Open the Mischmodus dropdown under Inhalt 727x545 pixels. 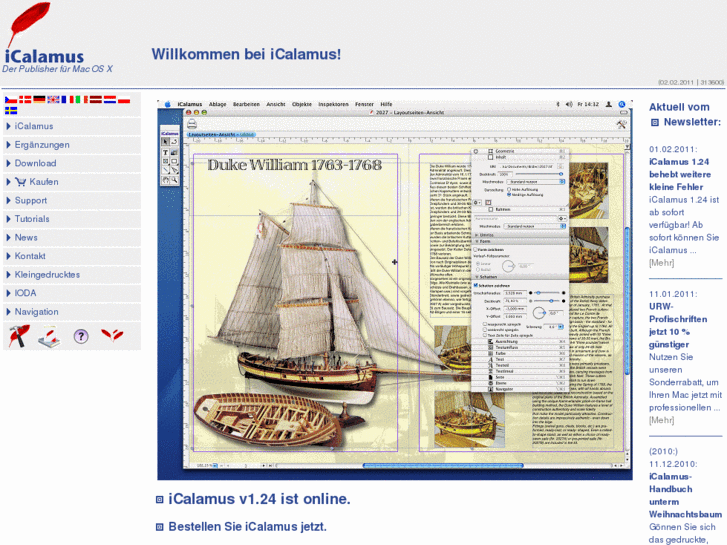[536, 182]
